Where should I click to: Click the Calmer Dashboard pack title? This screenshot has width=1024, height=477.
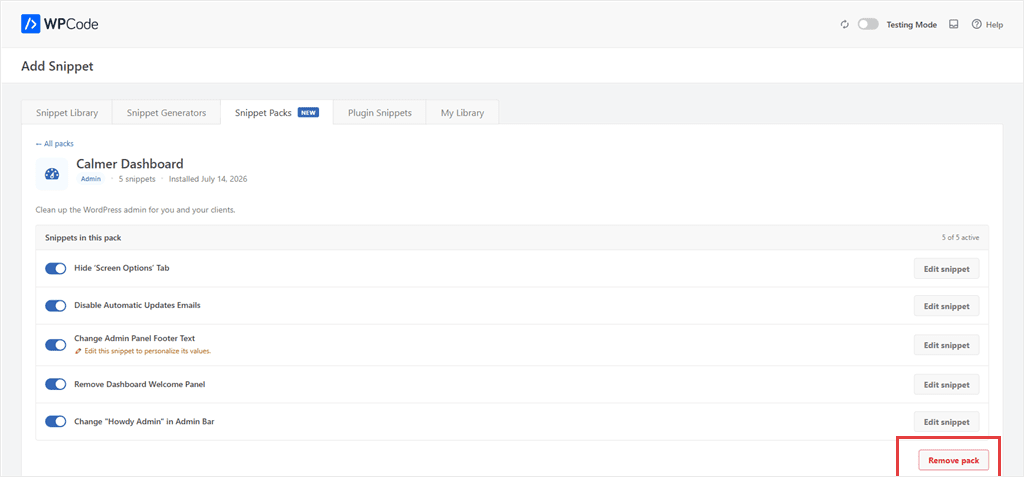tap(130, 163)
